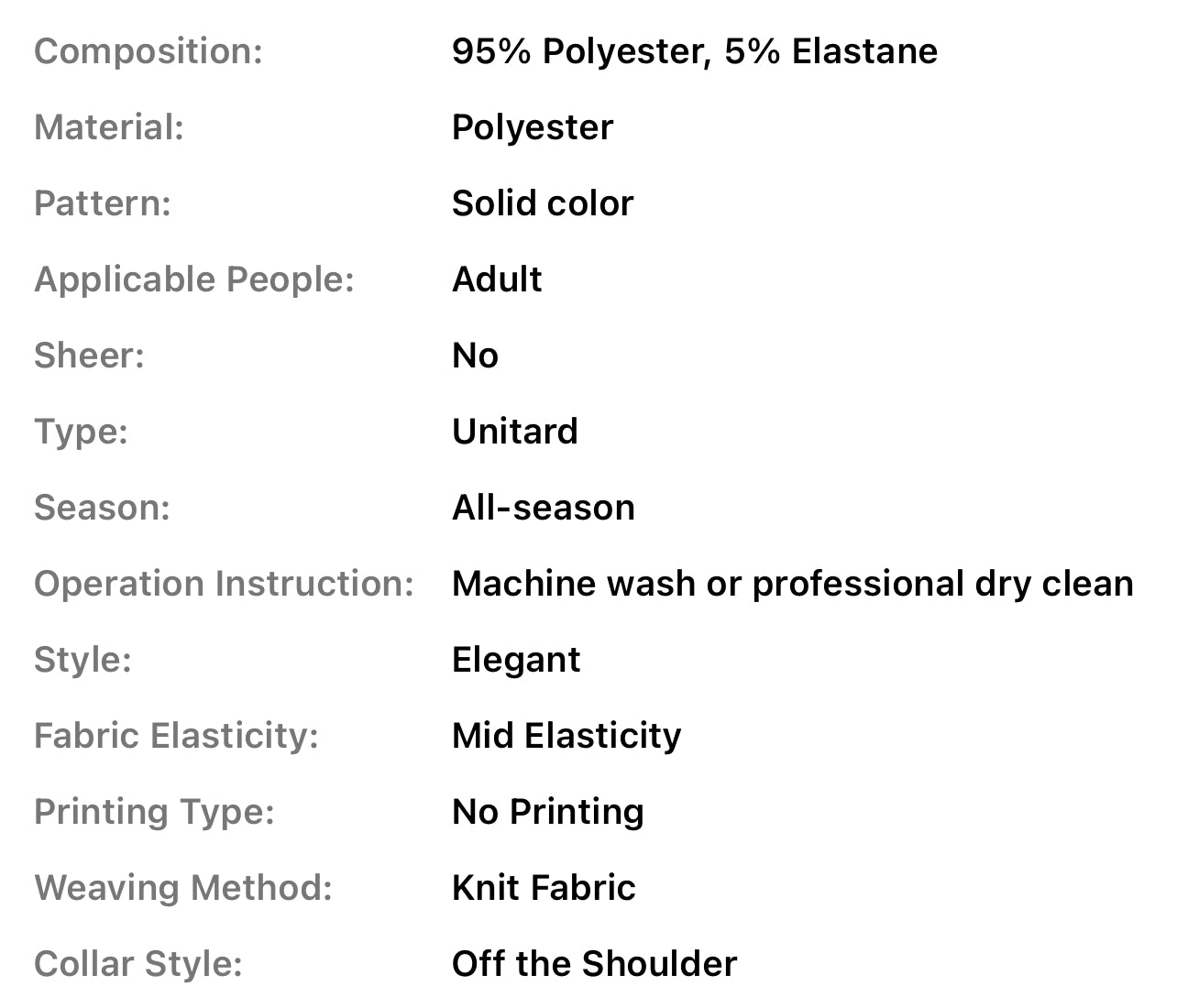Viewport: 1177px width, 1008px height.
Task: Click the "Off the Shoulder" collar value
Action: pos(594,964)
